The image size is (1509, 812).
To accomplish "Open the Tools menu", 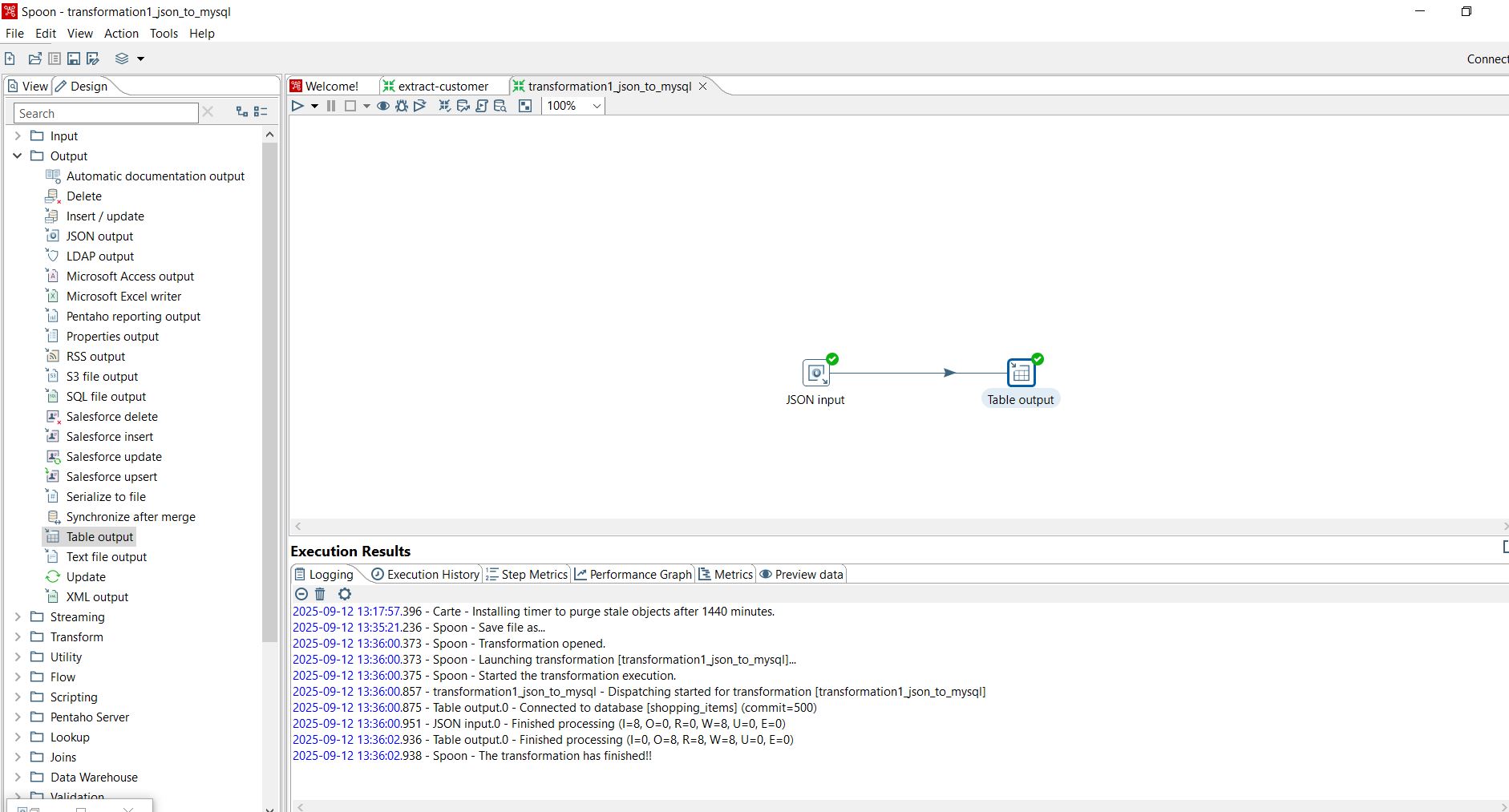I will [164, 33].
